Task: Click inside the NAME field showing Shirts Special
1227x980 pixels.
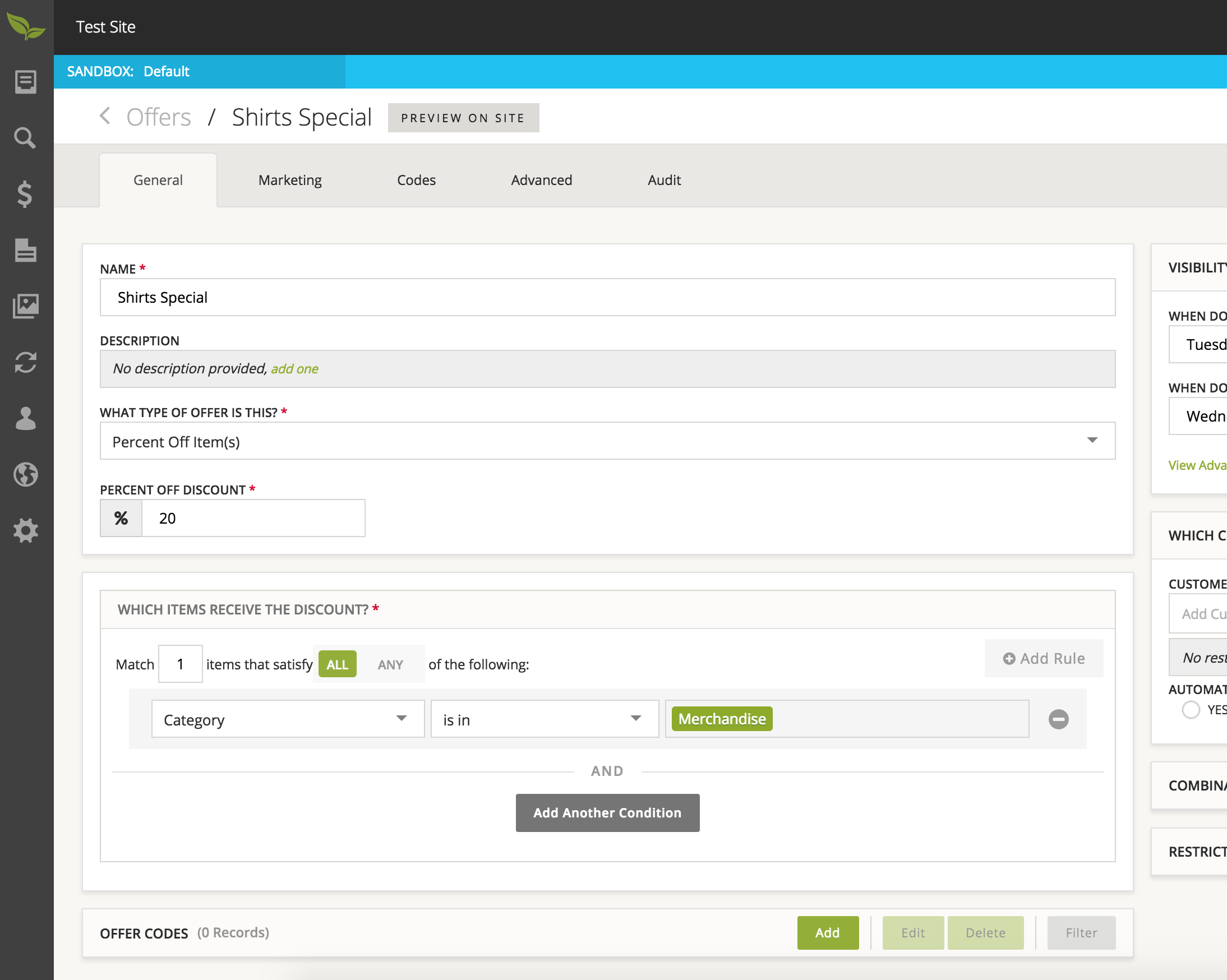Action: pyautogui.click(x=606, y=297)
